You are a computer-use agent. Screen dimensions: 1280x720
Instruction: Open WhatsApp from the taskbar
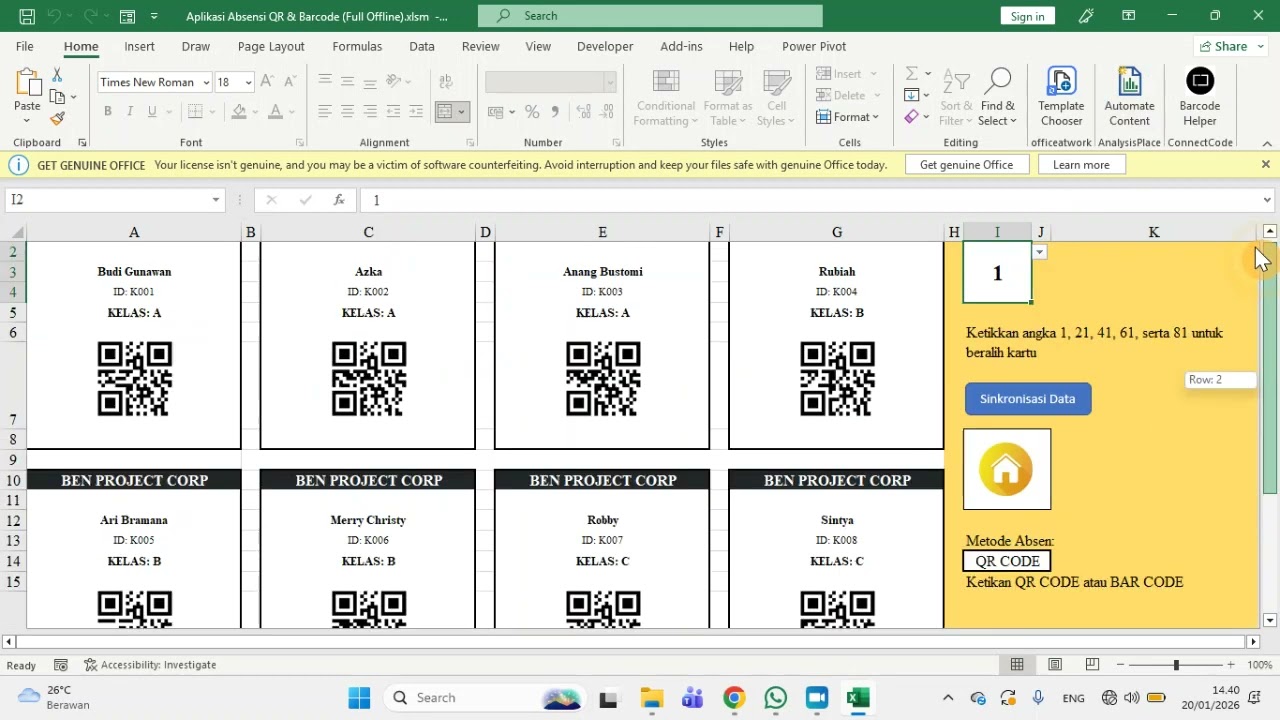pos(776,698)
